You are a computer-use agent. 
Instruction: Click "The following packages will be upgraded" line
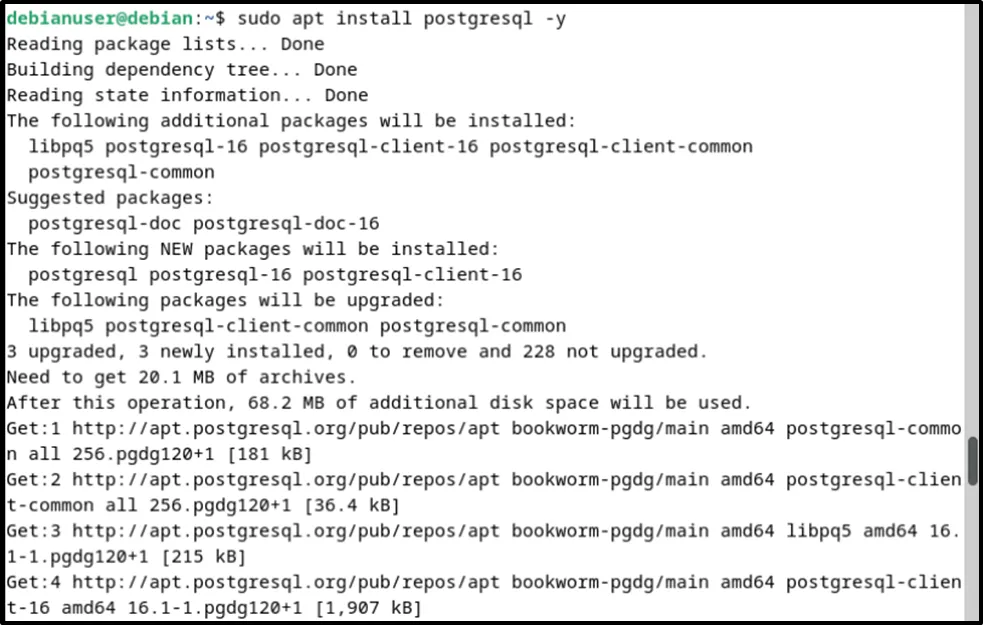tap(225, 300)
